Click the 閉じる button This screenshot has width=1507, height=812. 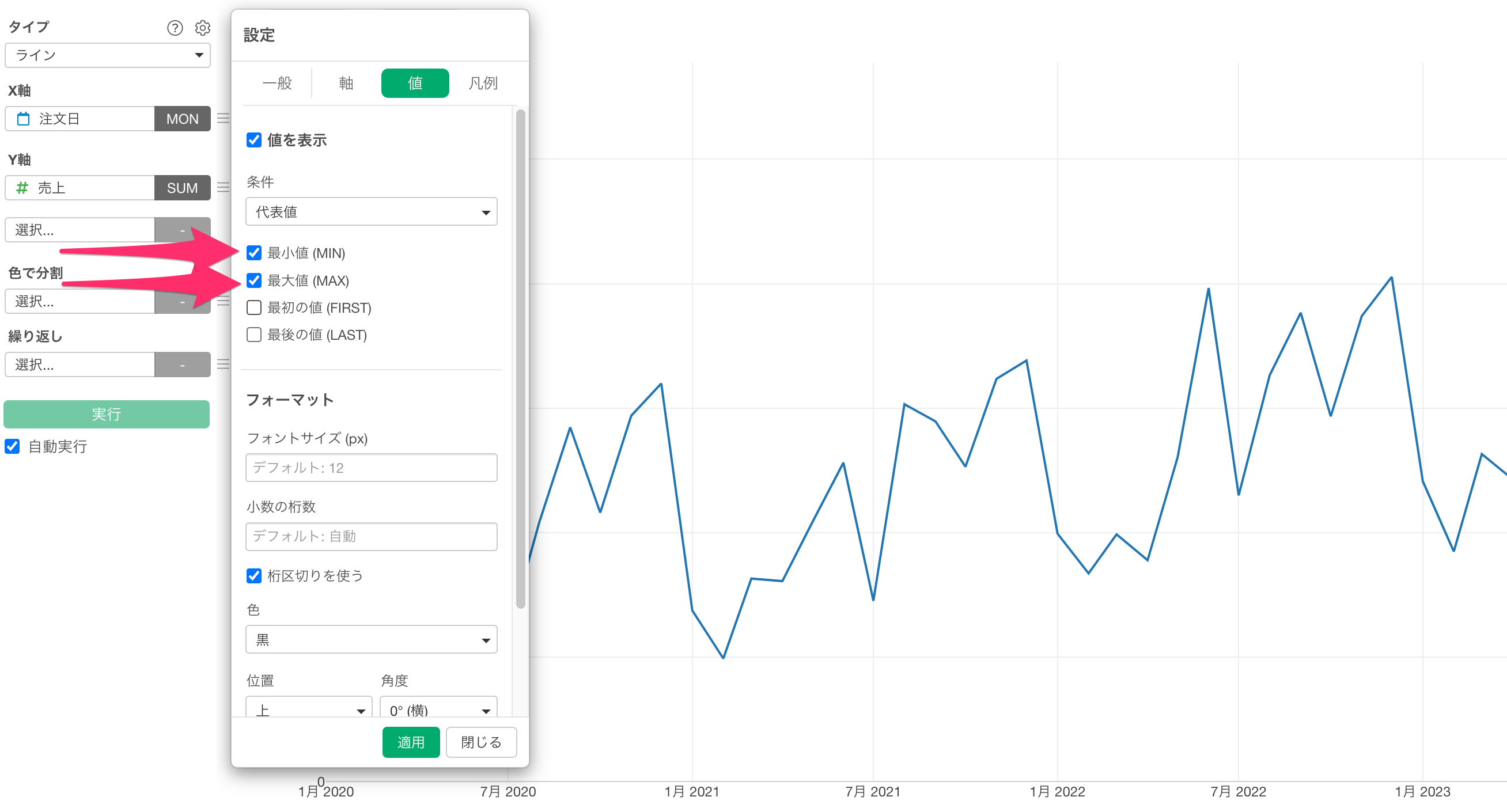(481, 742)
